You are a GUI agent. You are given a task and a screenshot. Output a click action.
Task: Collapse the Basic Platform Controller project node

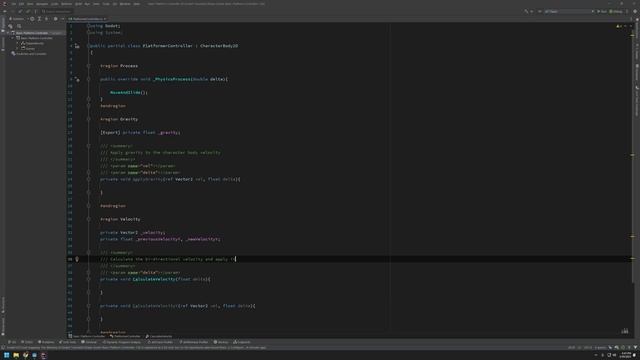point(13,38)
